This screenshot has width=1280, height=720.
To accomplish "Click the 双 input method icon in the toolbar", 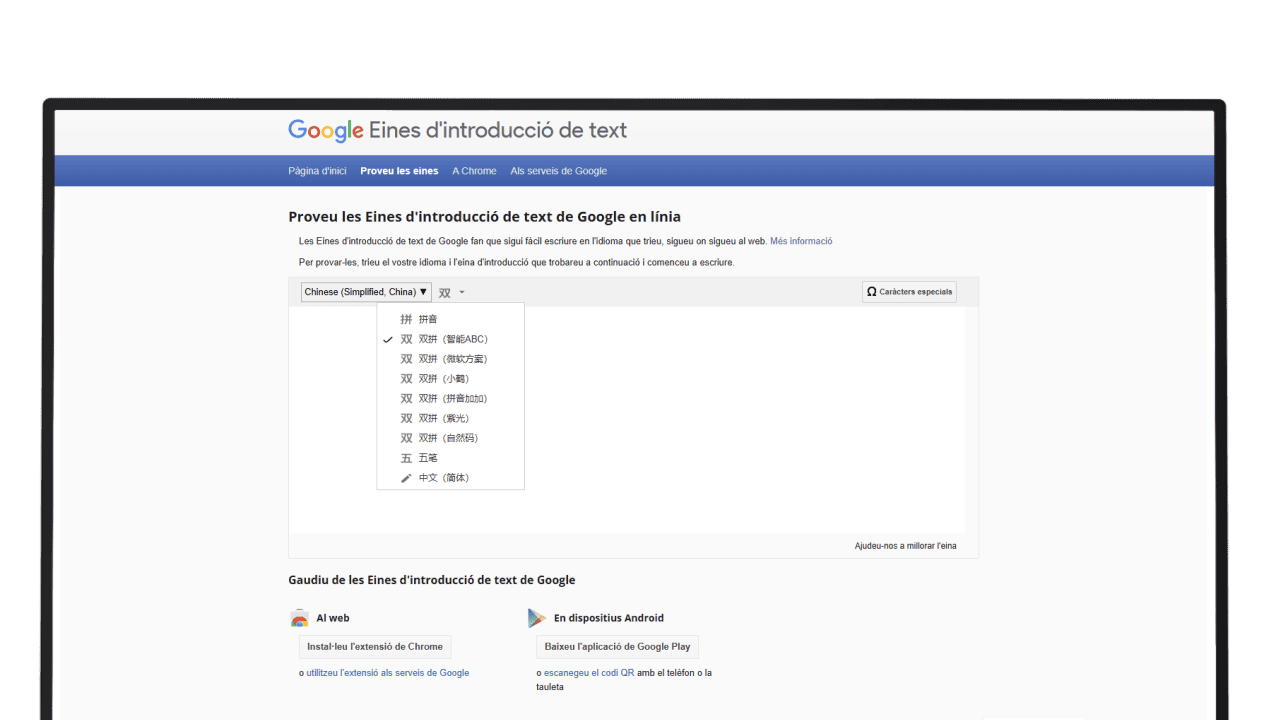I will click(445, 291).
